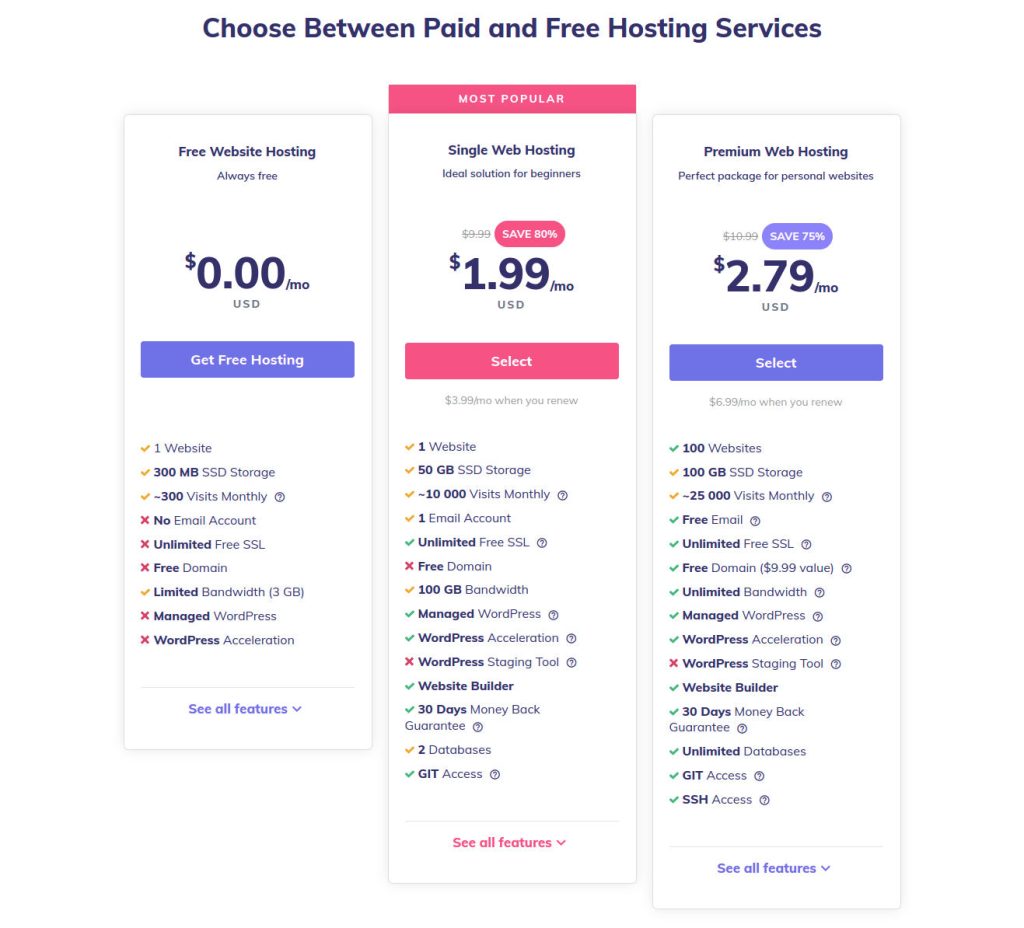Click the SAVE 75% badge
This screenshot has width=1024, height=928.
click(x=797, y=237)
